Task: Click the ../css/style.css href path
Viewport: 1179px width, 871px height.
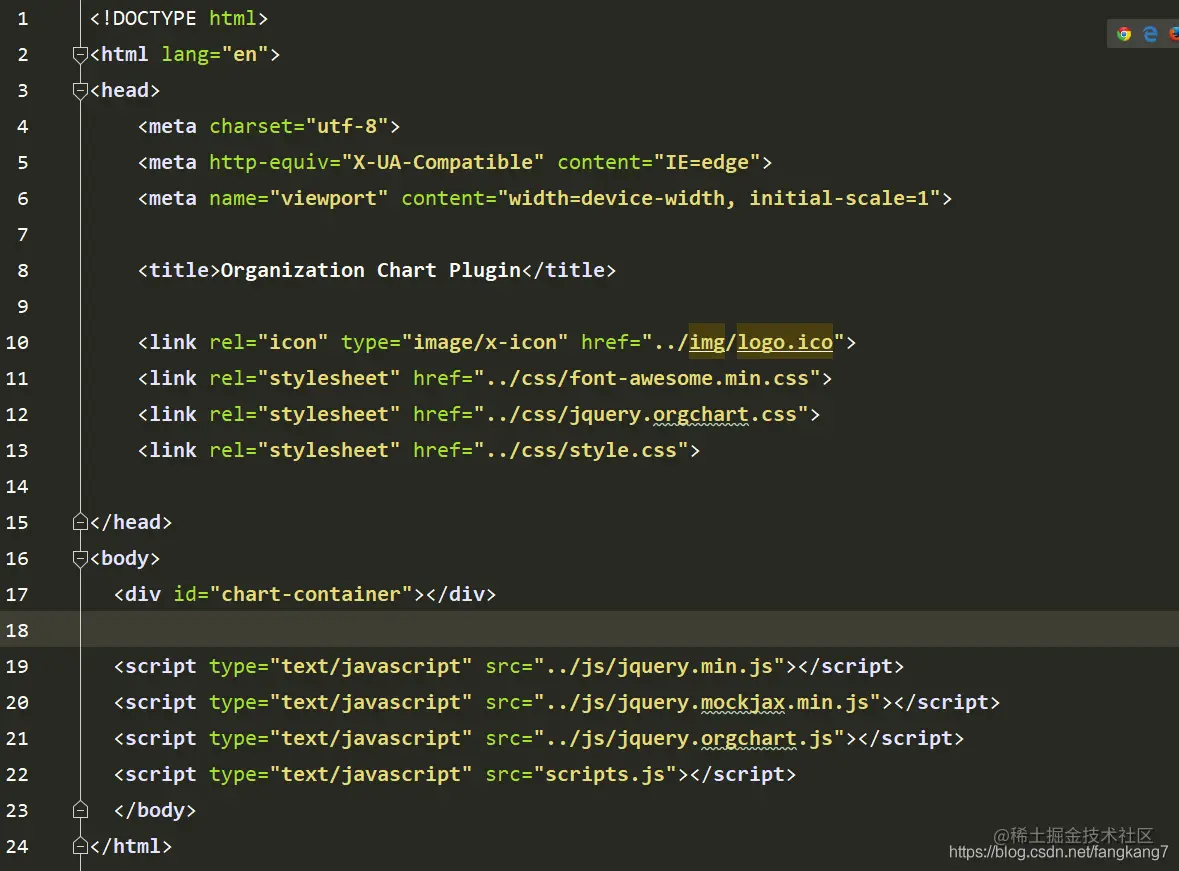Action: [x=581, y=451]
